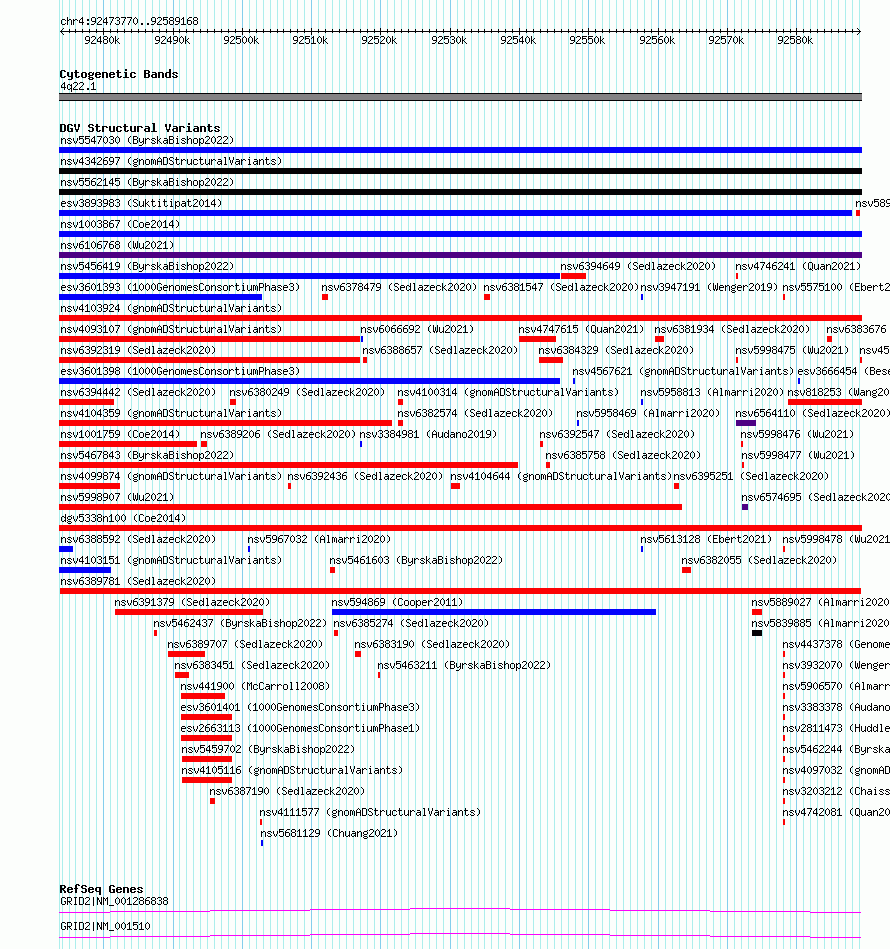Open variant nsv5547030 (ByrskaBishop2022) label
890x949 pixels.
[147, 140]
